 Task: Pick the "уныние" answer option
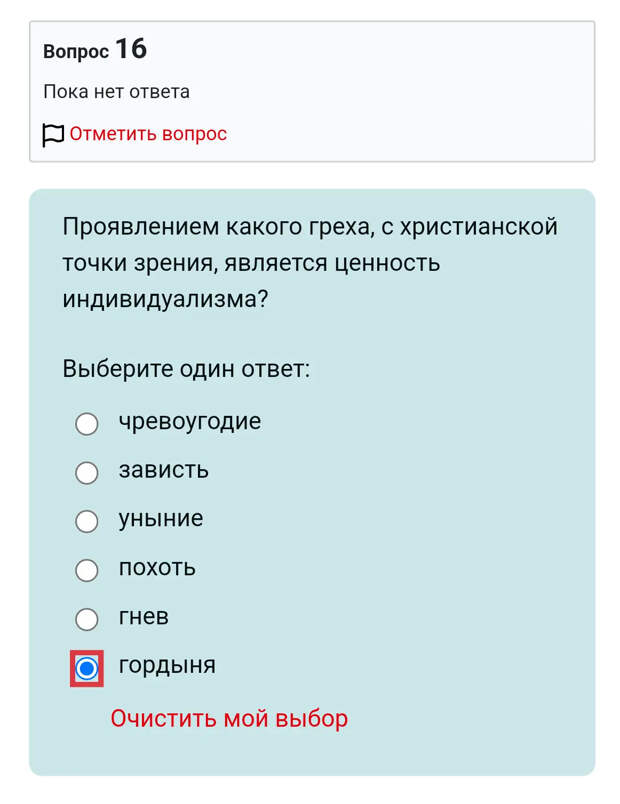pyautogui.click(x=87, y=521)
